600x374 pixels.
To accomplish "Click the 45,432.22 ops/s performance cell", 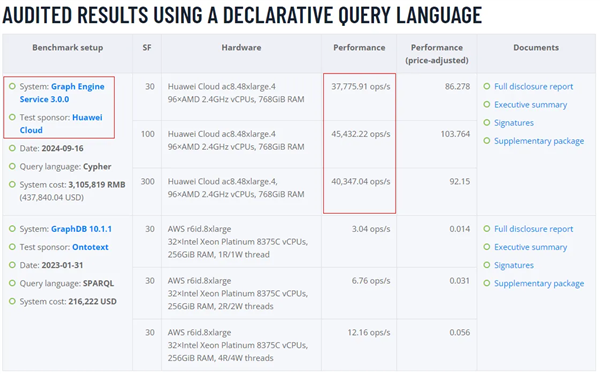I will [360, 134].
